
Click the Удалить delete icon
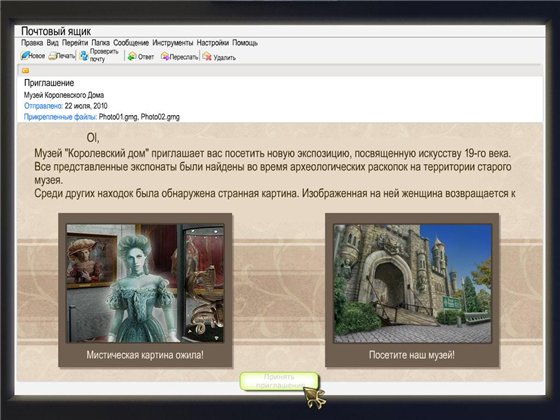207,56
